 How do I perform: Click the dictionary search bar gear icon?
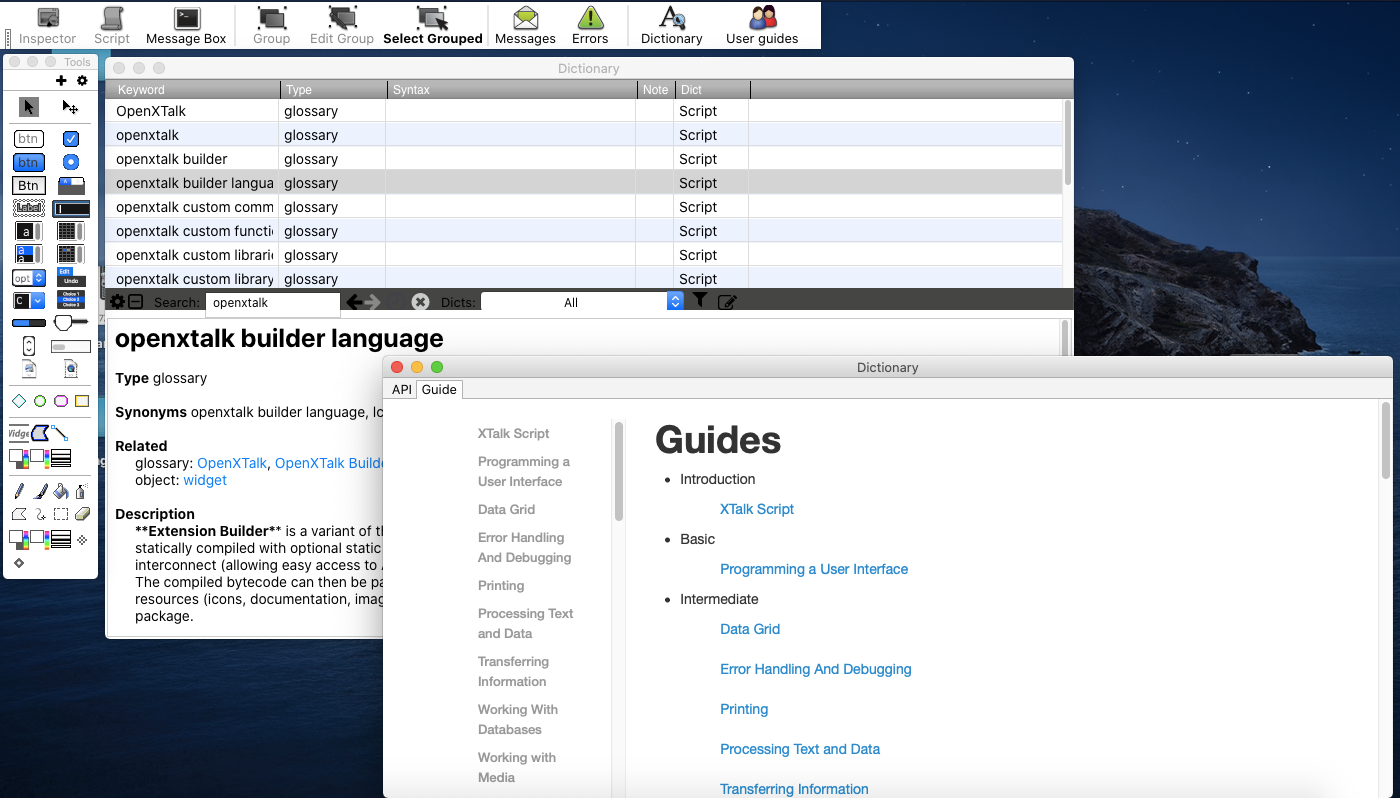click(117, 302)
